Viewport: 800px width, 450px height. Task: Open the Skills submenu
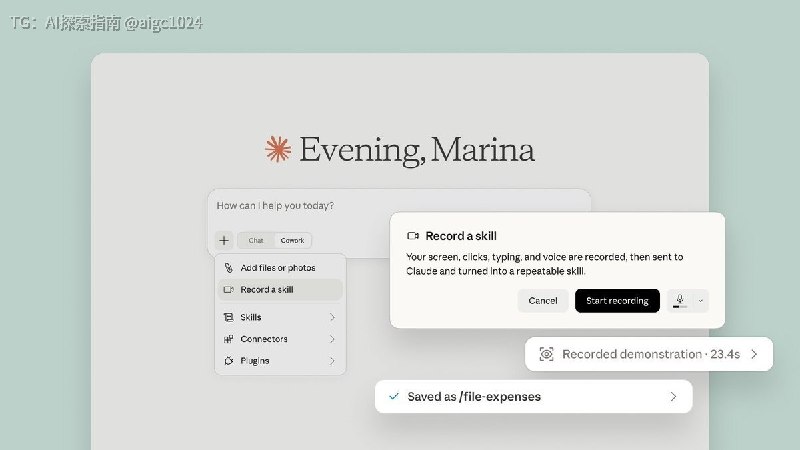(x=280, y=317)
